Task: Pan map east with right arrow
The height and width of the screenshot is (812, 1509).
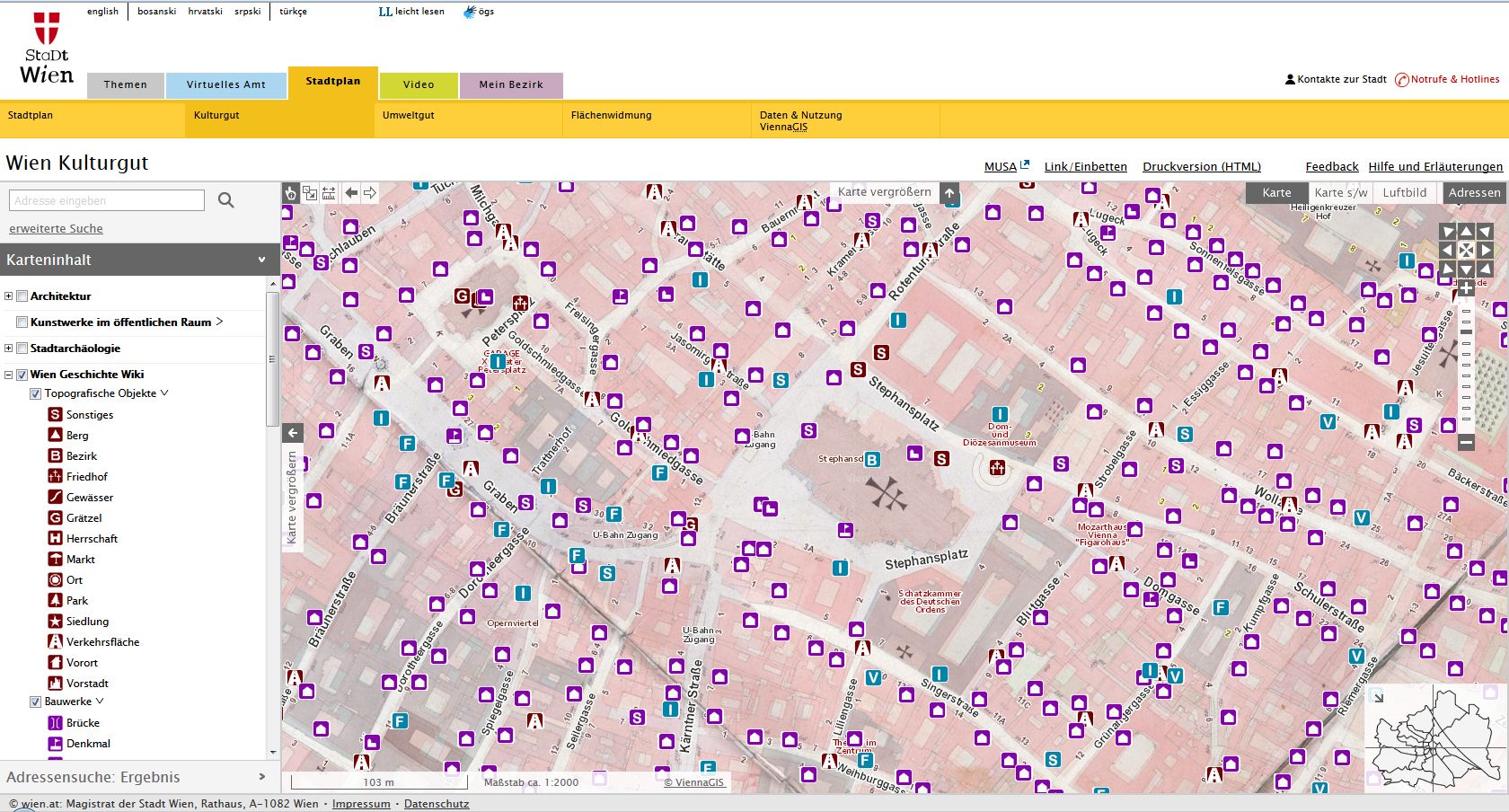Action: [1486, 250]
